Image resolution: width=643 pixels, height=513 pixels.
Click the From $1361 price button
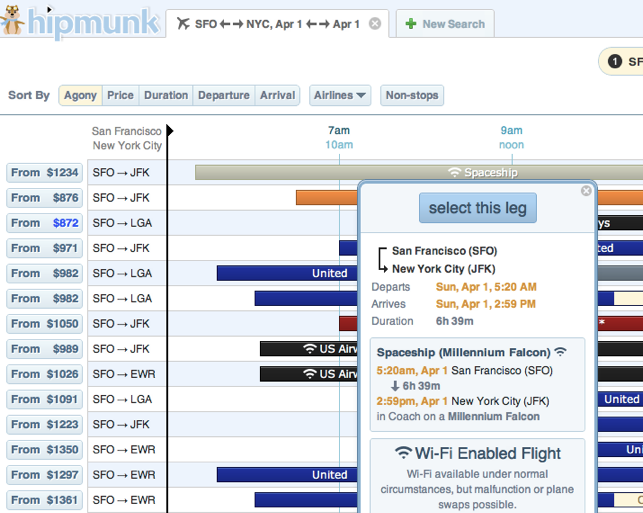(44, 500)
